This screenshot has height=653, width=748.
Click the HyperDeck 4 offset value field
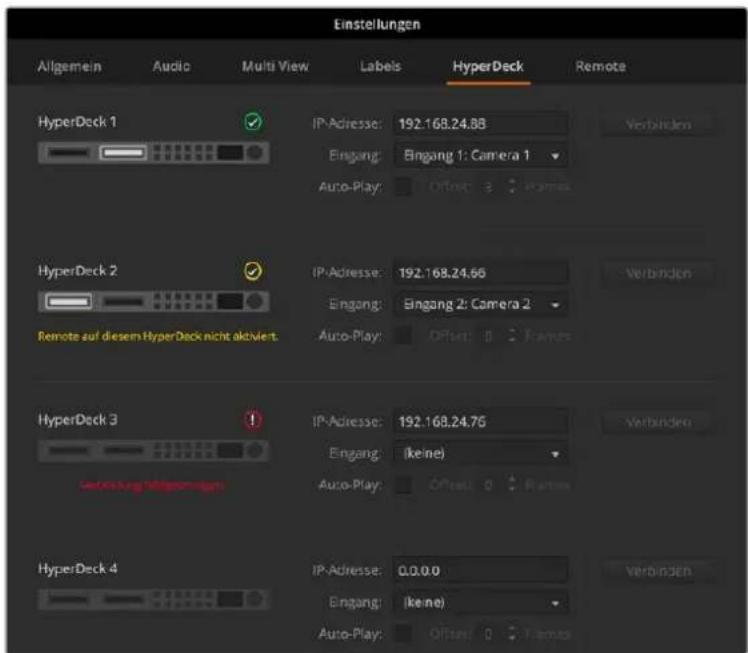(x=488, y=634)
